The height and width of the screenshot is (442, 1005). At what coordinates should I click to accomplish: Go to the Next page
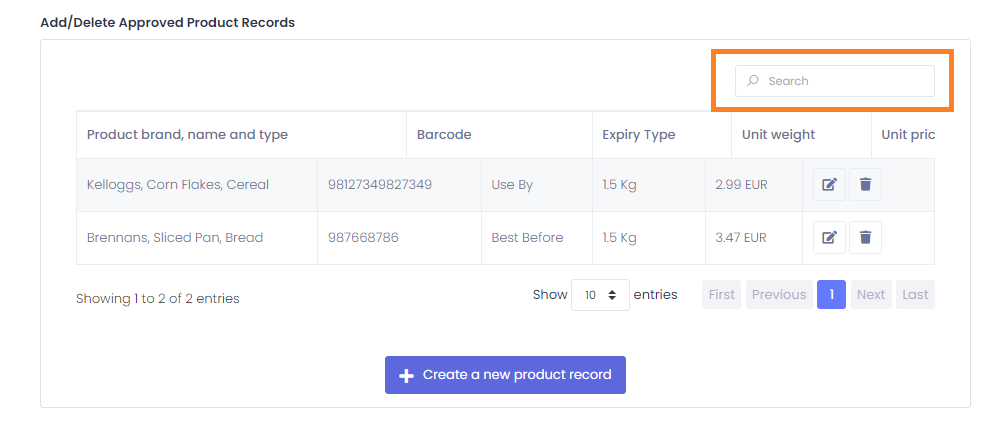coord(871,295)
